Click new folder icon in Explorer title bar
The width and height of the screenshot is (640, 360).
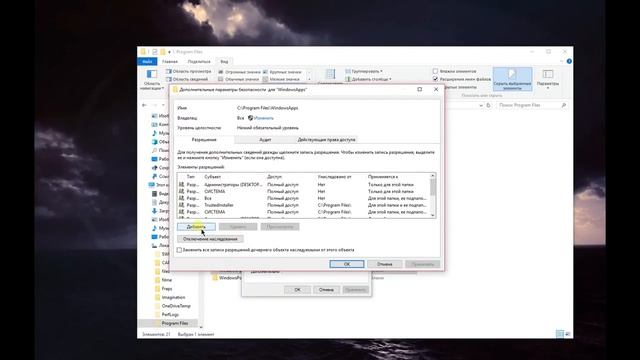pyautogui.click(x=162, y=52)
